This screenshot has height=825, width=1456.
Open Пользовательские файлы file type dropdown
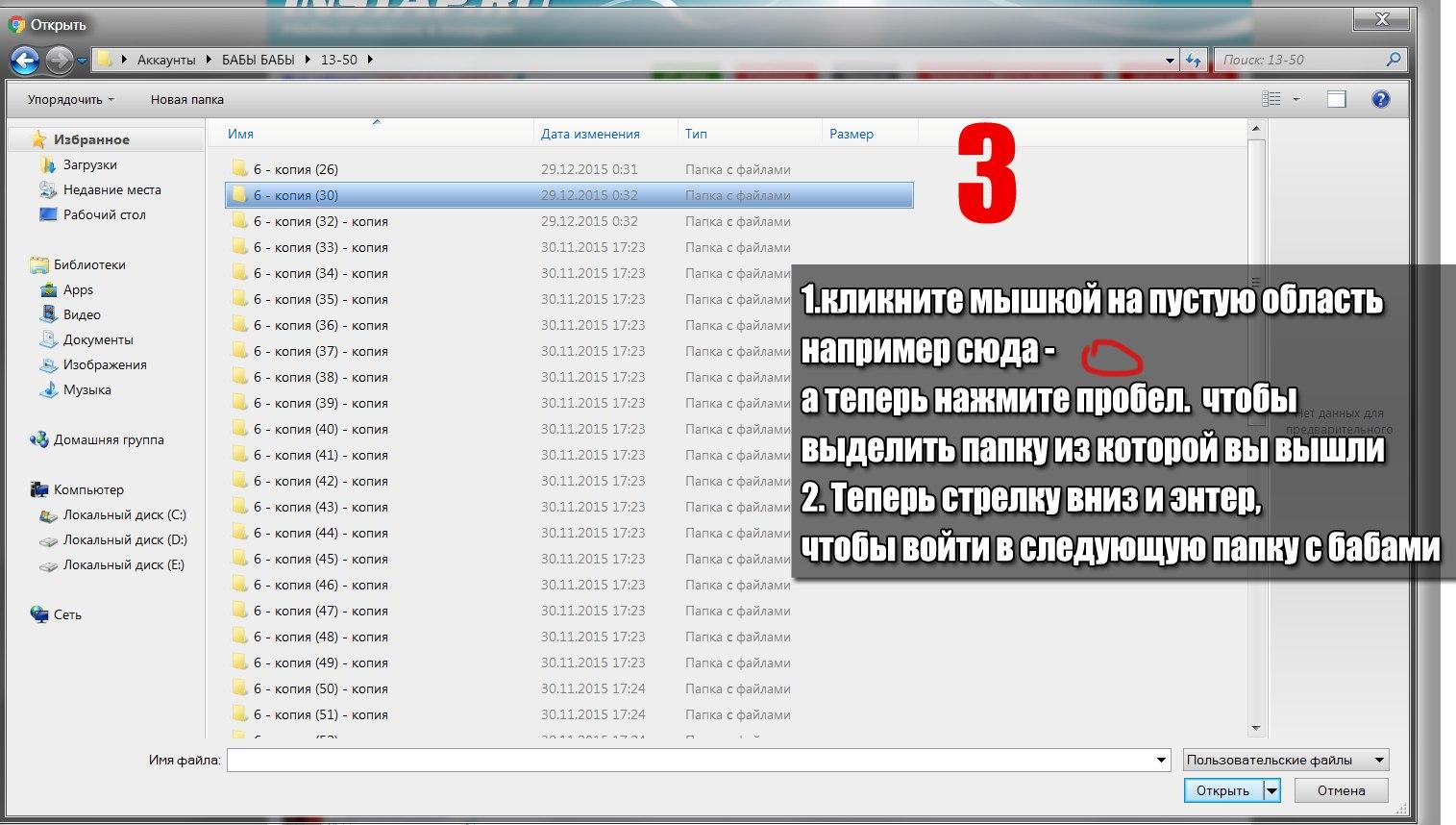click(x=1286, y=760)
